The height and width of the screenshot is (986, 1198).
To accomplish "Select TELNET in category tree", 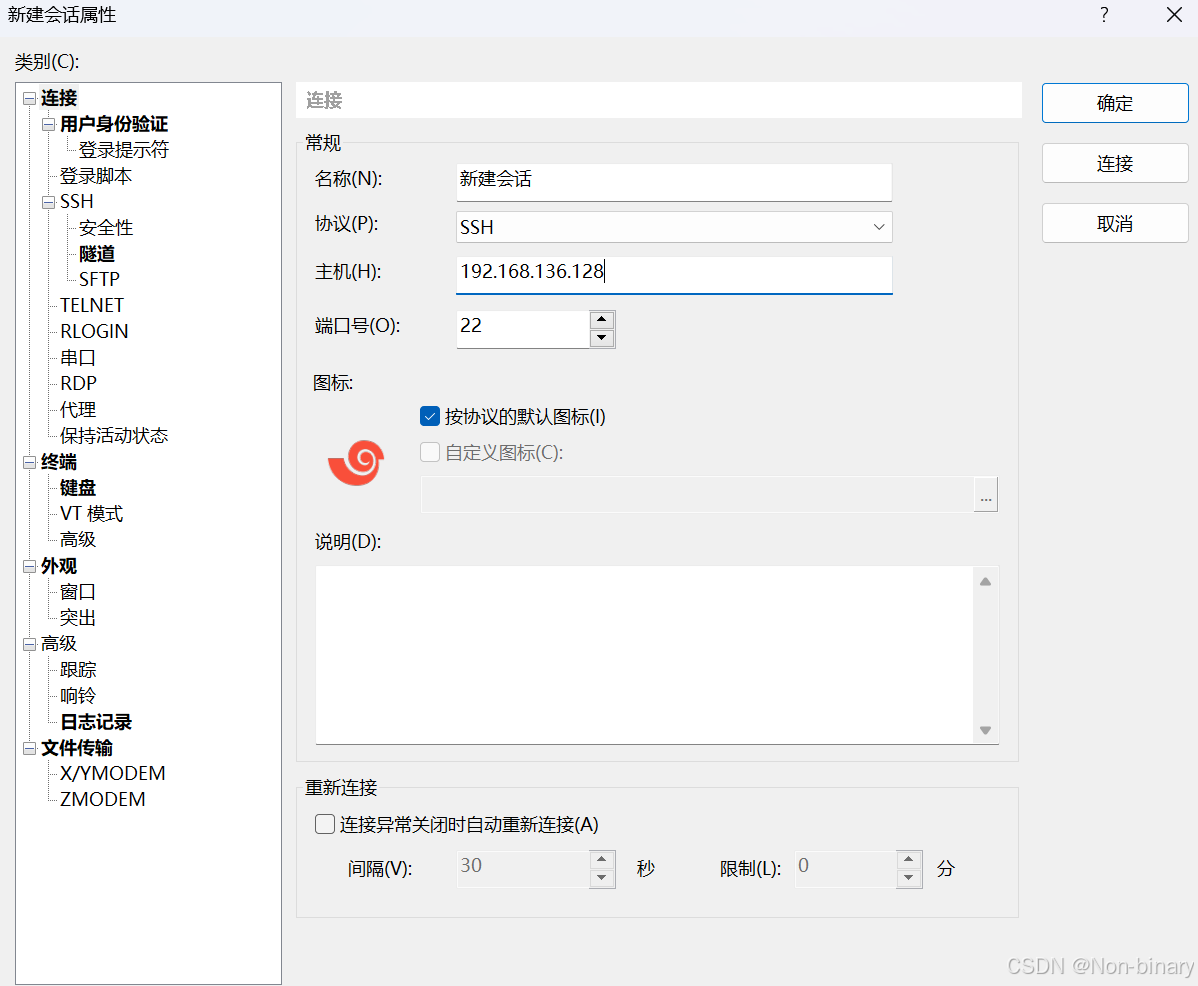I will 92,305.
